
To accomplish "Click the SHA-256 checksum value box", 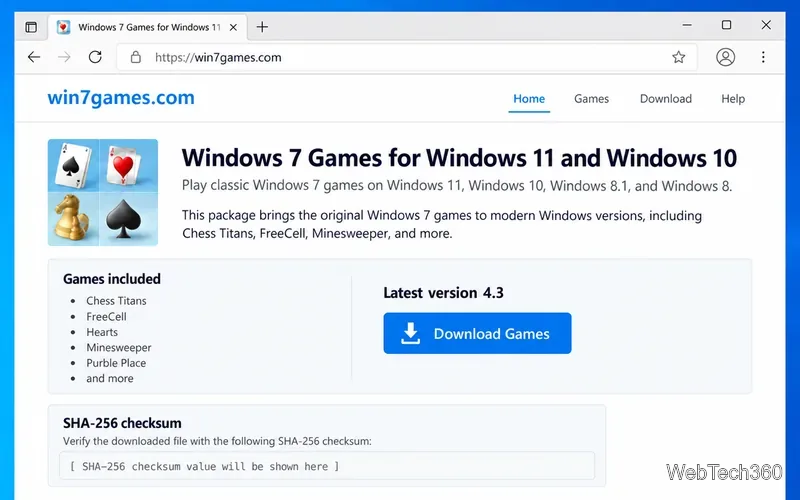I will pyautogui.click(x=327, y=466).
